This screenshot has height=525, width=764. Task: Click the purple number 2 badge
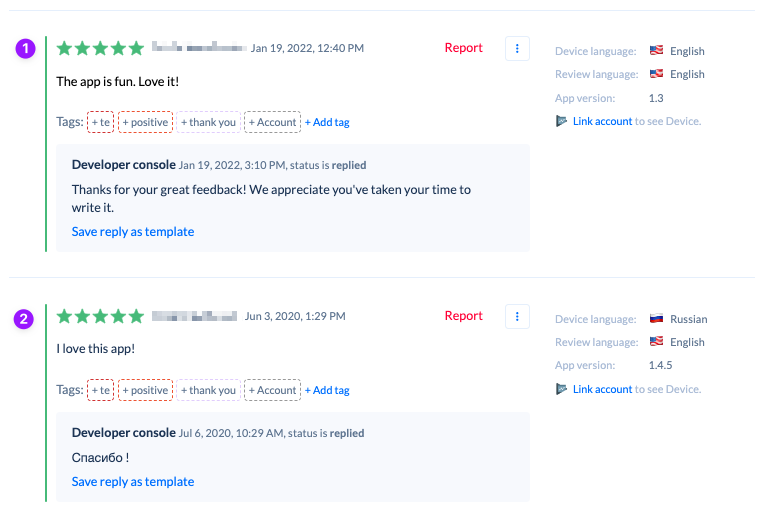(25, 319)
